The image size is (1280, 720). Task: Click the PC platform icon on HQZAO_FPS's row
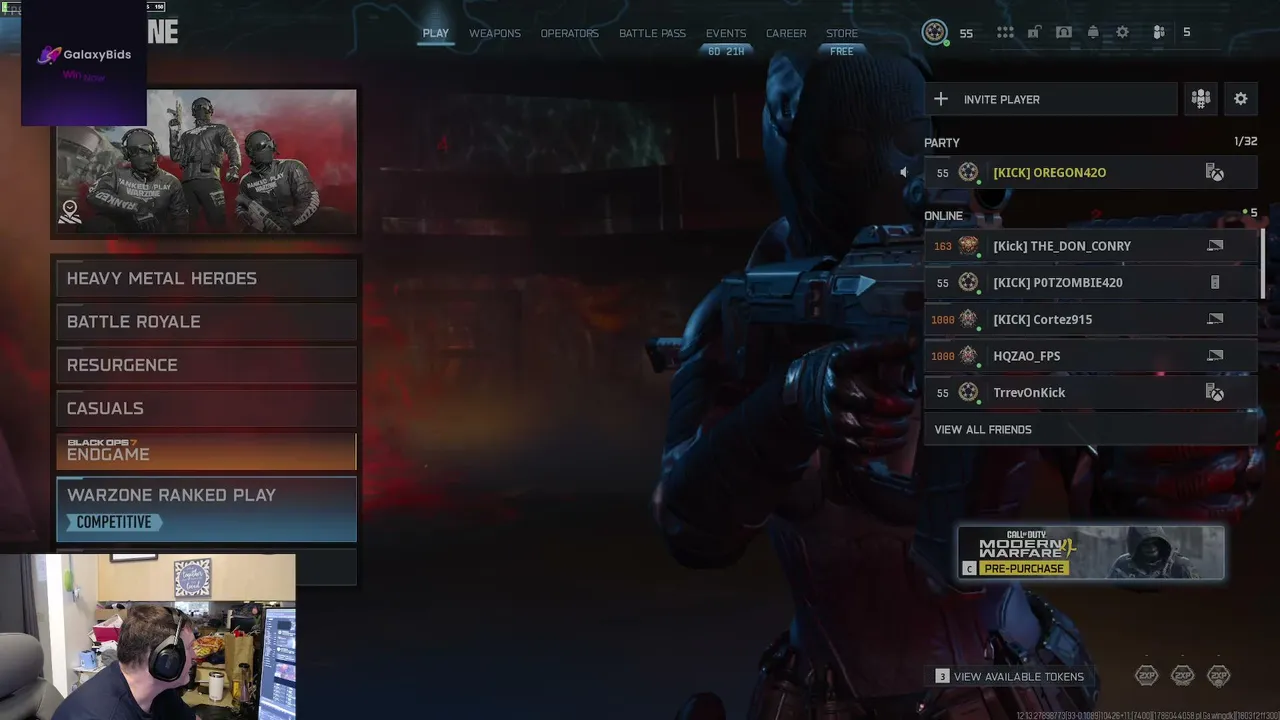click(x=1215, y=356)
